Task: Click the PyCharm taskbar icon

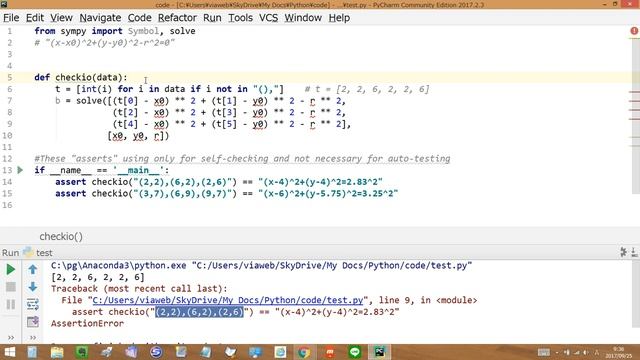Action: tap(380, 352)
